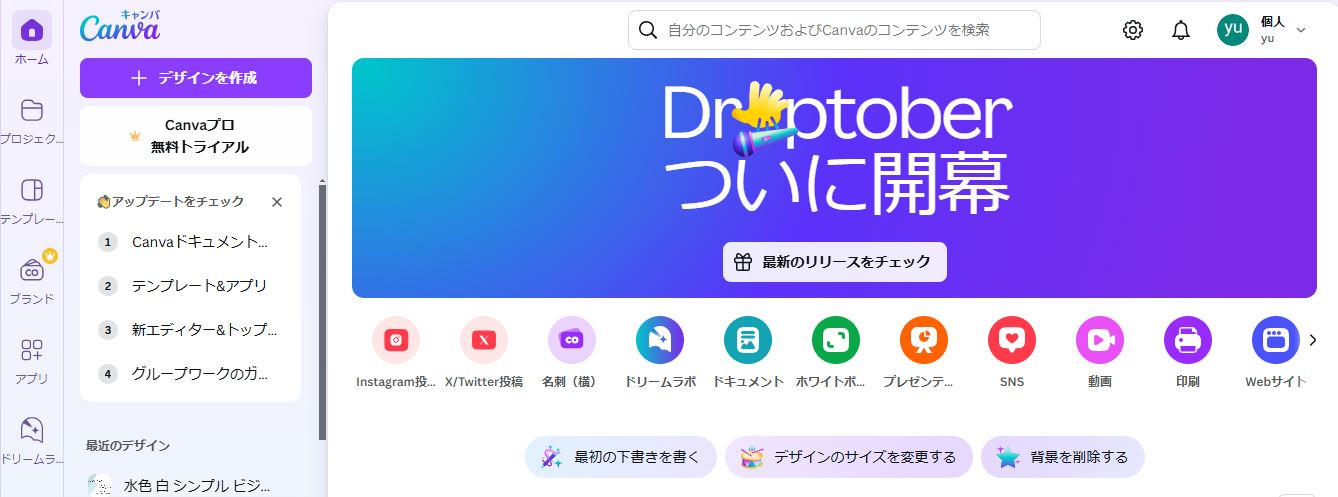This screenshot has width=1338, height=497.
Task: Select the プレゼンテーション design icon
Action: [924, 340]
